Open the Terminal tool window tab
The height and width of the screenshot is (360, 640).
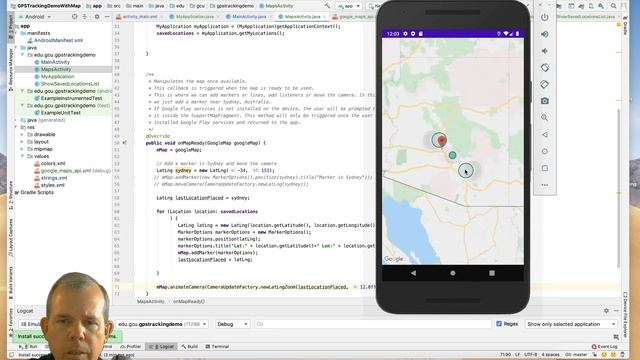(x=217, y=347)
